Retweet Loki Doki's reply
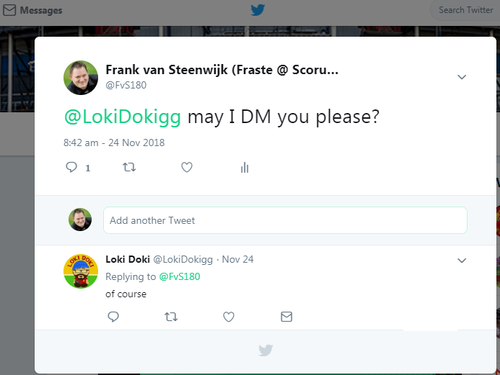The image size is (500, 375). click(x=171, y=316)
